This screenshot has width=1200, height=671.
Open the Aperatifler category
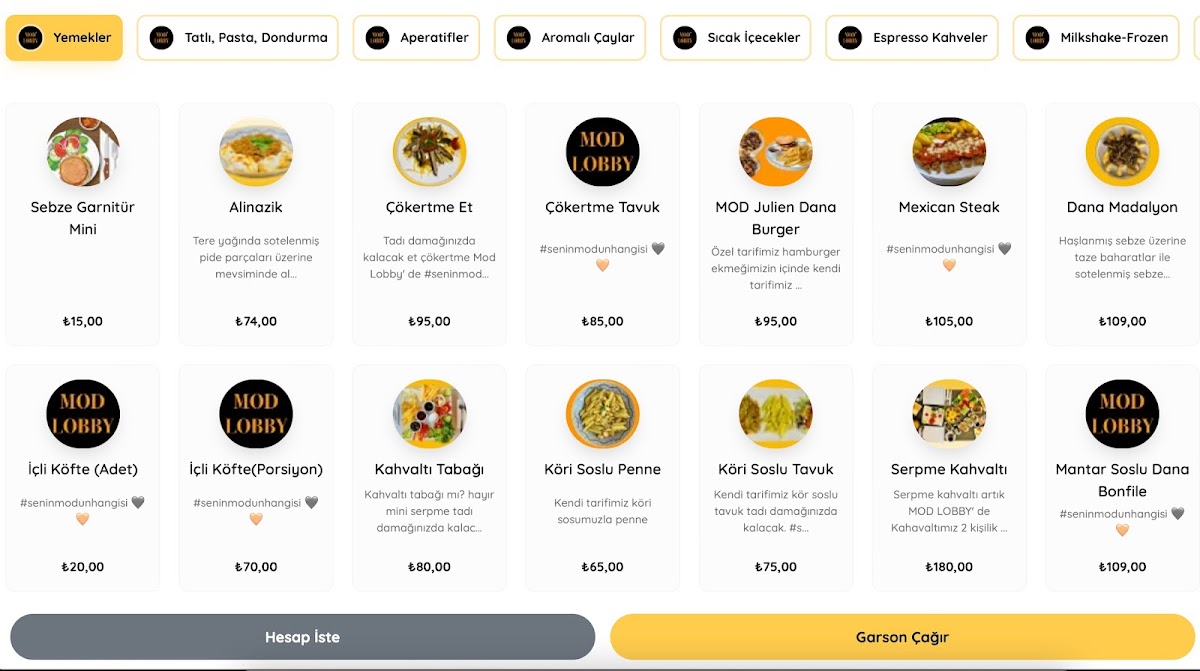pos(417,38)
